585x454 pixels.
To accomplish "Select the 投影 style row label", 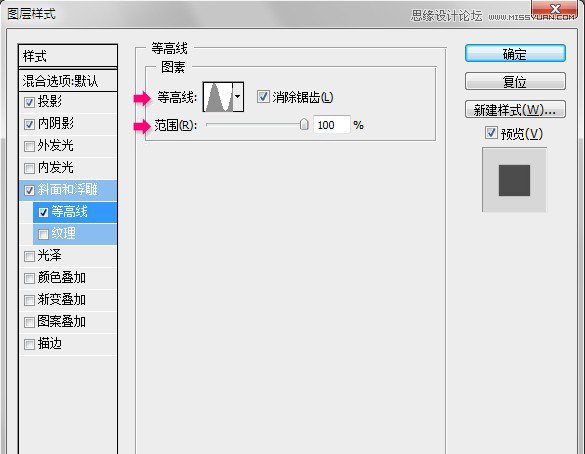I will 50,101.
